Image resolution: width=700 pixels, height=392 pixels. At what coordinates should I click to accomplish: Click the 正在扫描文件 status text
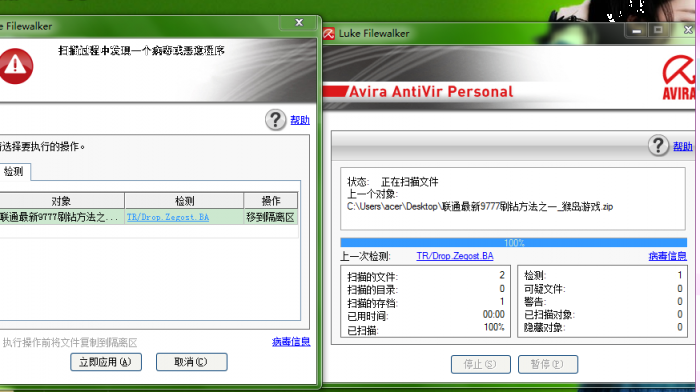tap(410, 182)
